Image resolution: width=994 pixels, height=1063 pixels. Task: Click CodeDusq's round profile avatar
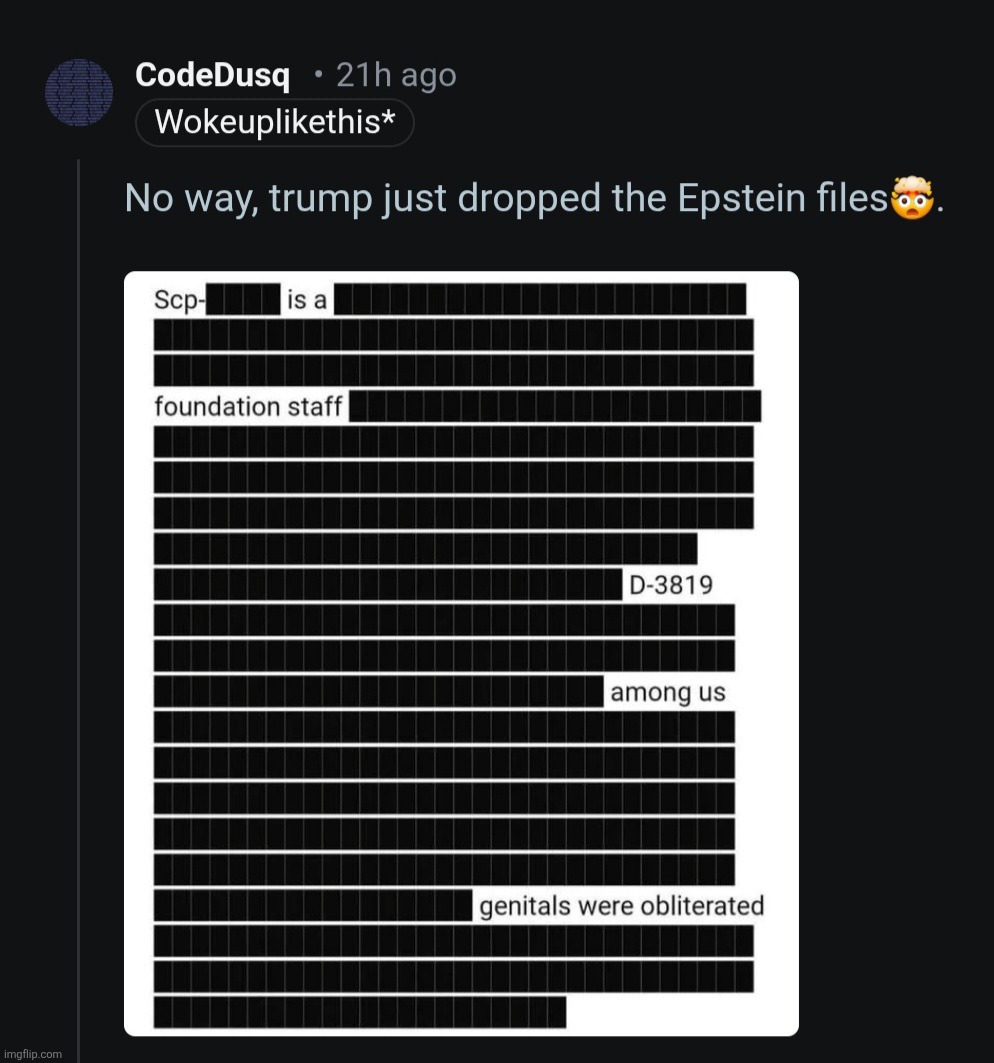79,93
